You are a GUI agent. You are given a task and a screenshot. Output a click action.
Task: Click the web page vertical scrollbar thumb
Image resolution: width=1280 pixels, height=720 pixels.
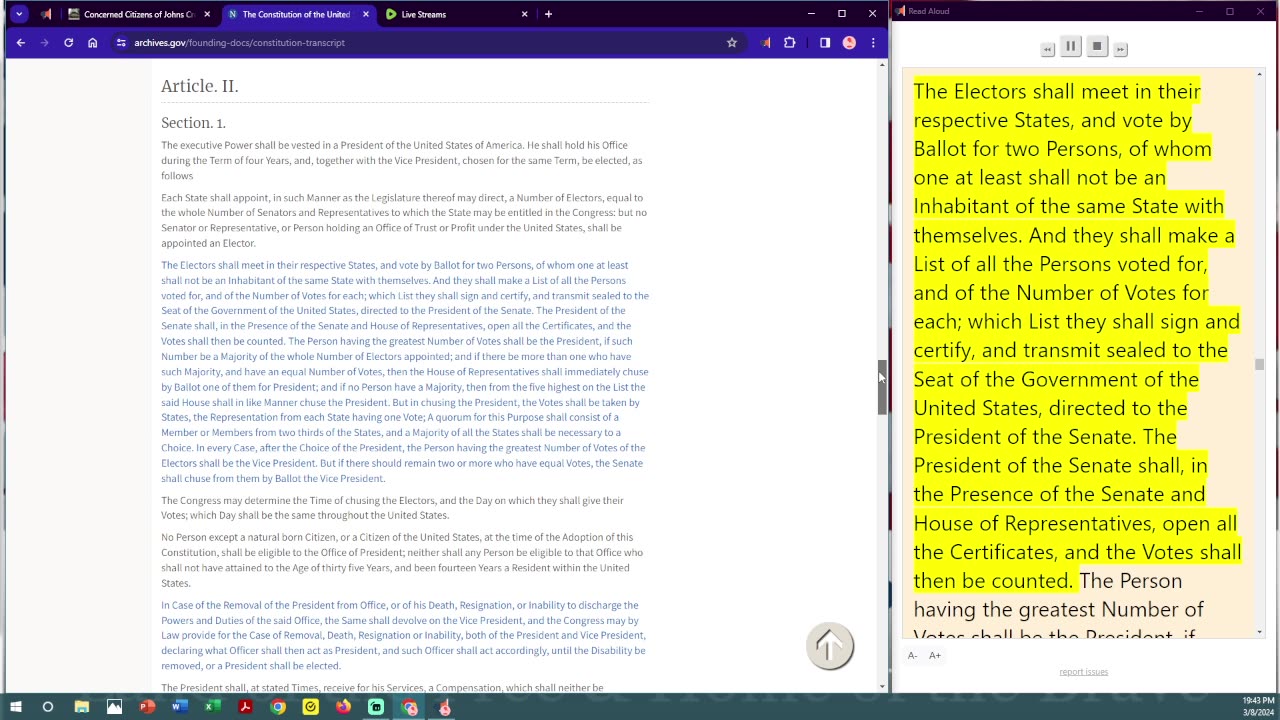[882, 387]
